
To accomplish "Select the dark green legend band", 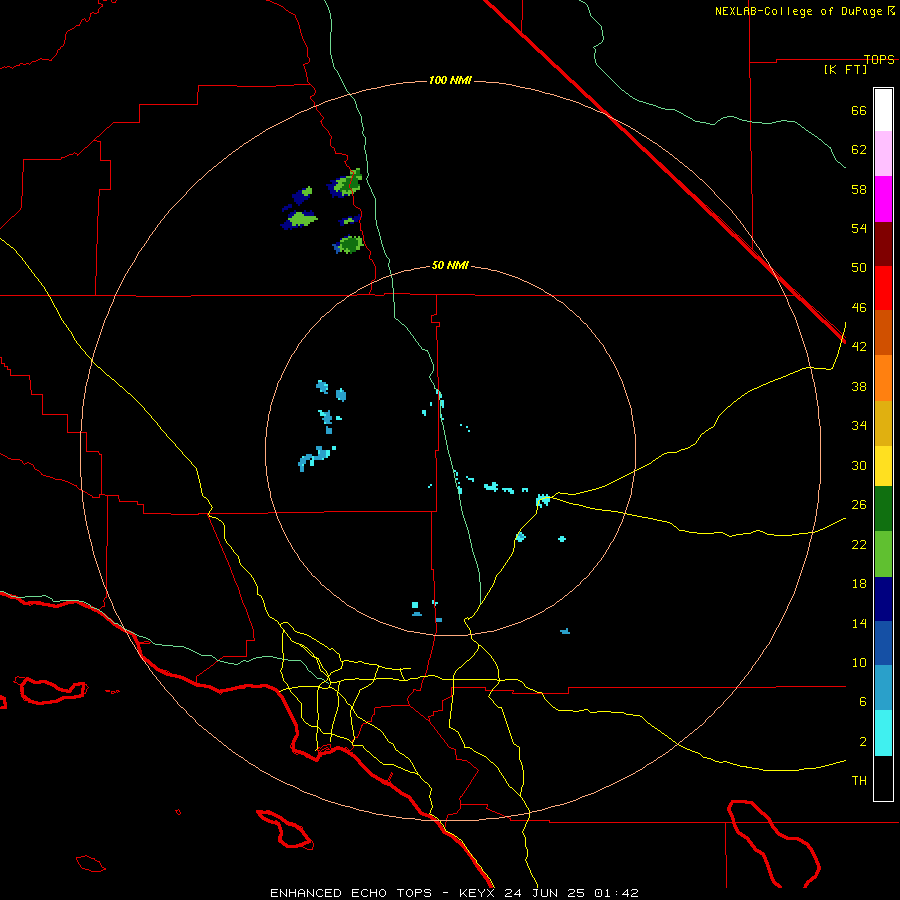I will 883,509.
